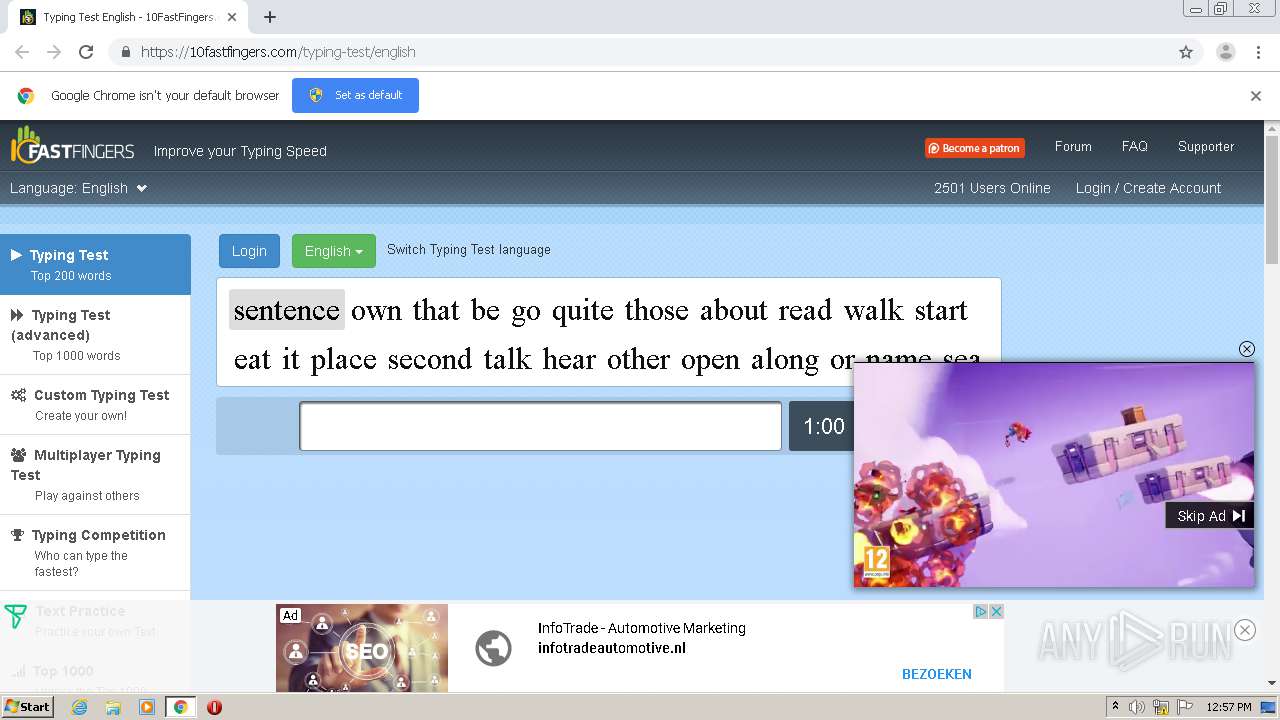The width and height of the screenshot is (1280, 720).
Task: Open the system volume control
Action: pos(1137,707)
